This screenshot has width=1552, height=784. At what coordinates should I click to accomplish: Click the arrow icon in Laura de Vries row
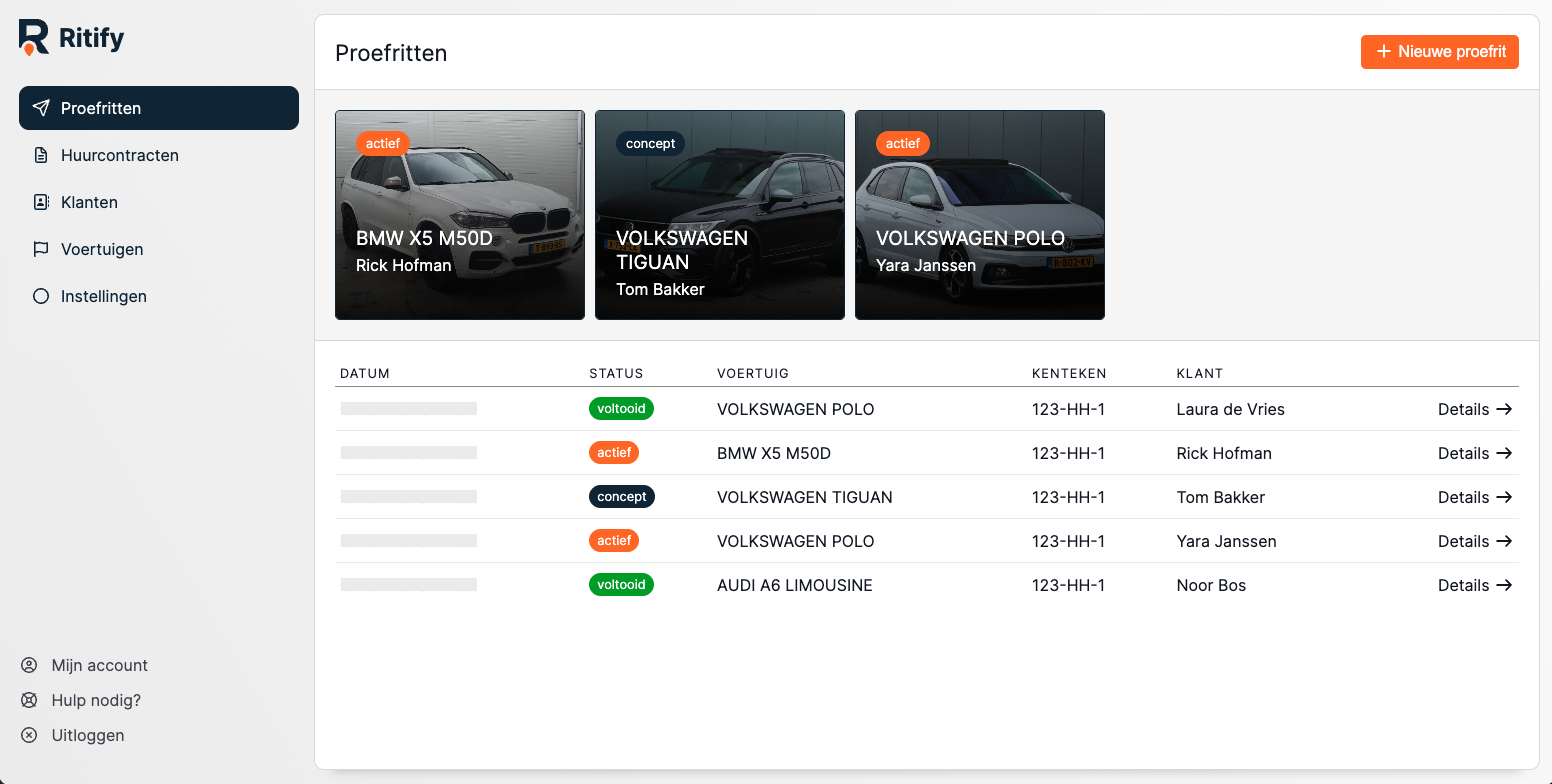point(1504,409)
